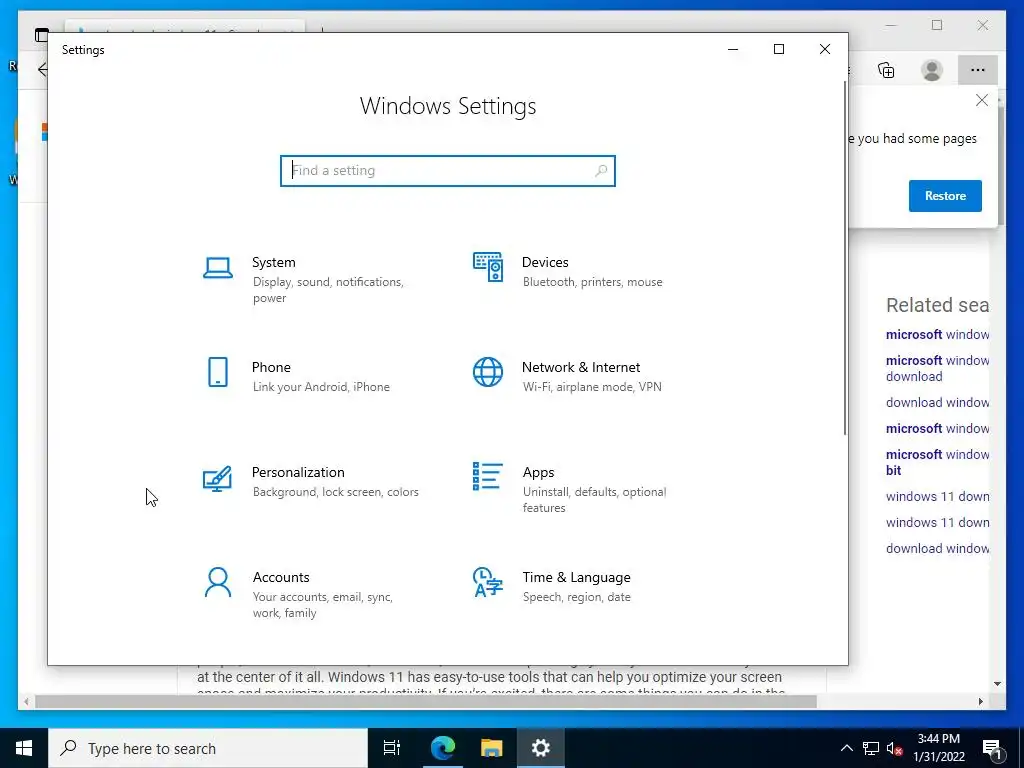Screen dimensions: 1024x768
Task: Click the taskbar Type here to search box
Action: (208, 748)
